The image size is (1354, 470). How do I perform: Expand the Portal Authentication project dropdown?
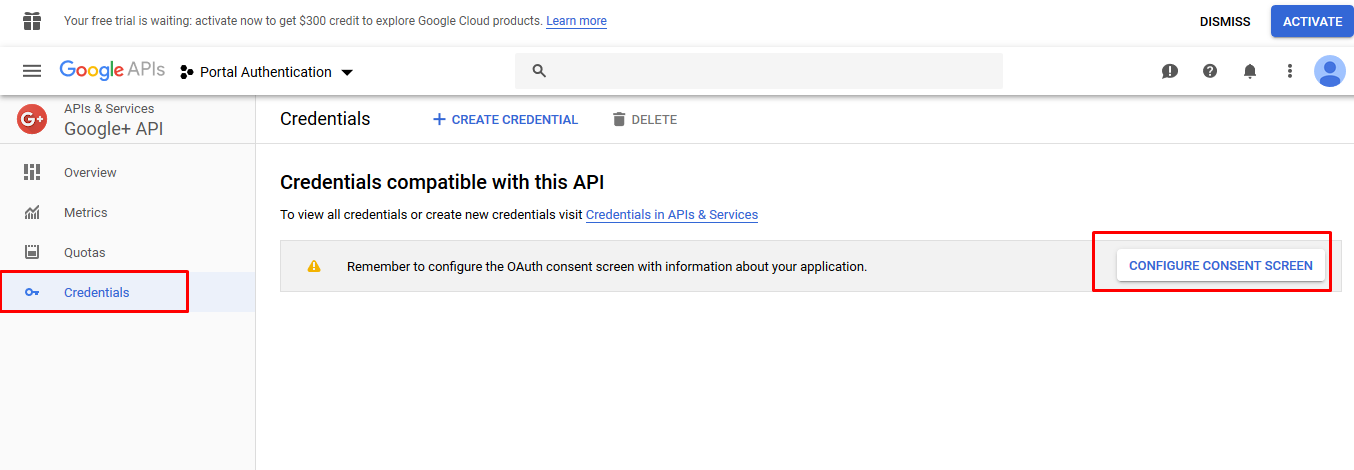pos(267,72)
